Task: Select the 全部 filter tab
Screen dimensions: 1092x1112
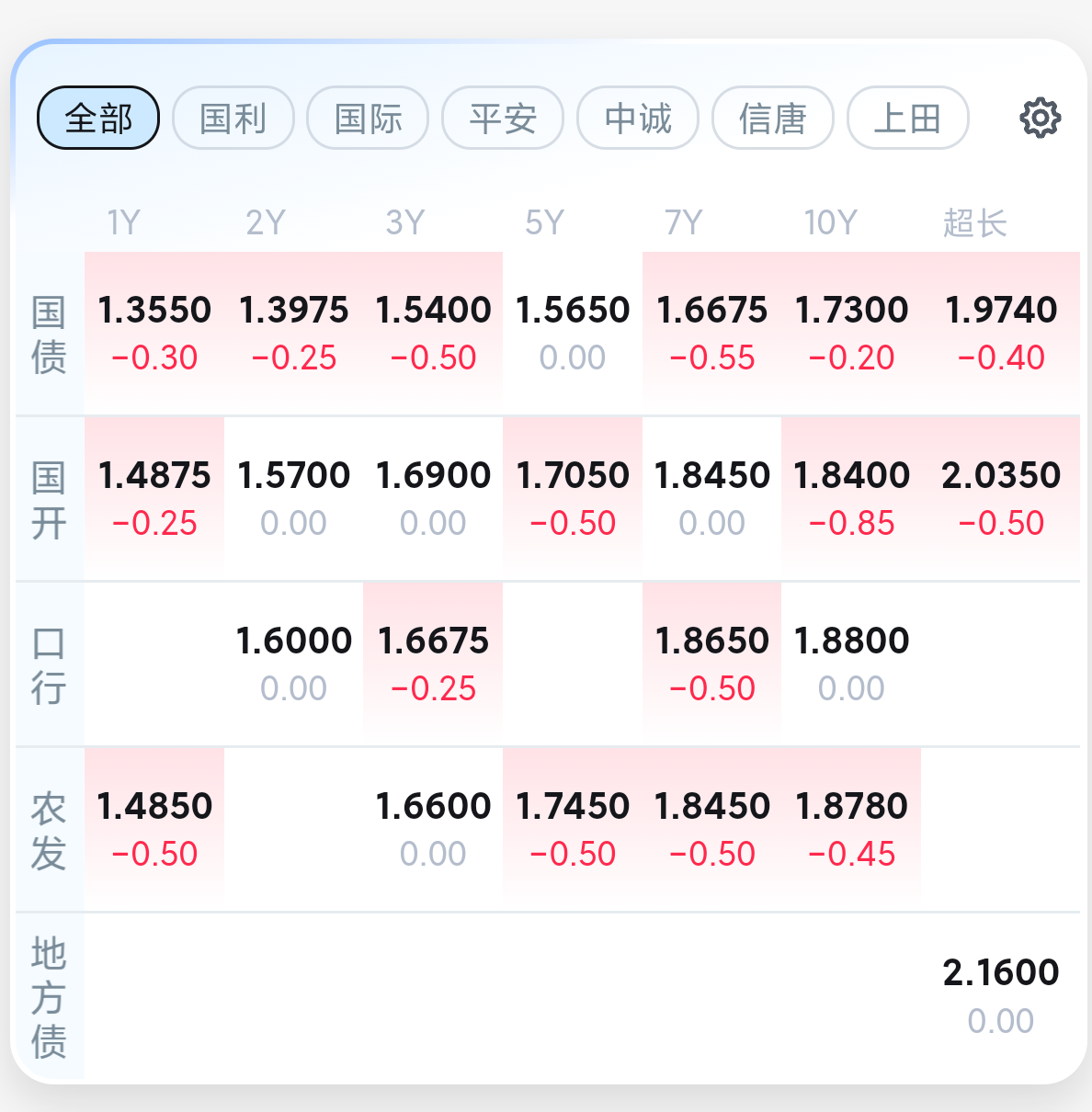Action: pos(98,118)
